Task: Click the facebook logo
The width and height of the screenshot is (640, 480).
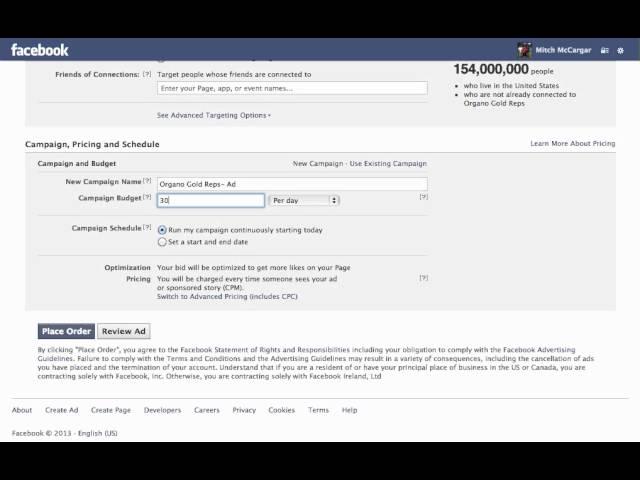Action: (x=40, y=50)
